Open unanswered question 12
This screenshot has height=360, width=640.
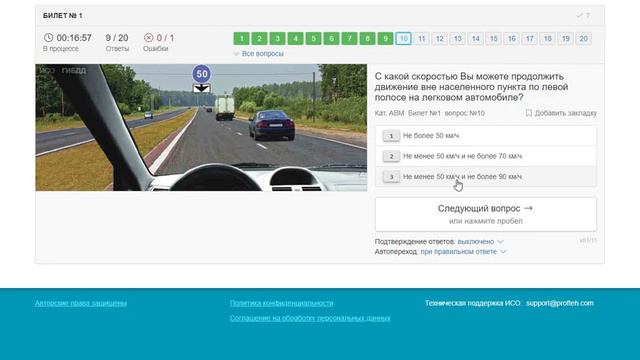point(439,39)
